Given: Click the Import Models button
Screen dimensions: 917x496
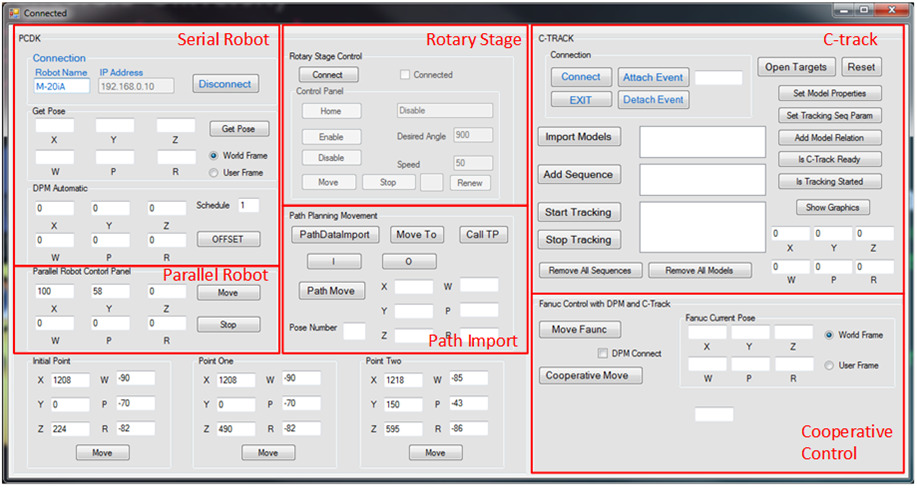Looking at the screenshot, I should click(579, 137).
